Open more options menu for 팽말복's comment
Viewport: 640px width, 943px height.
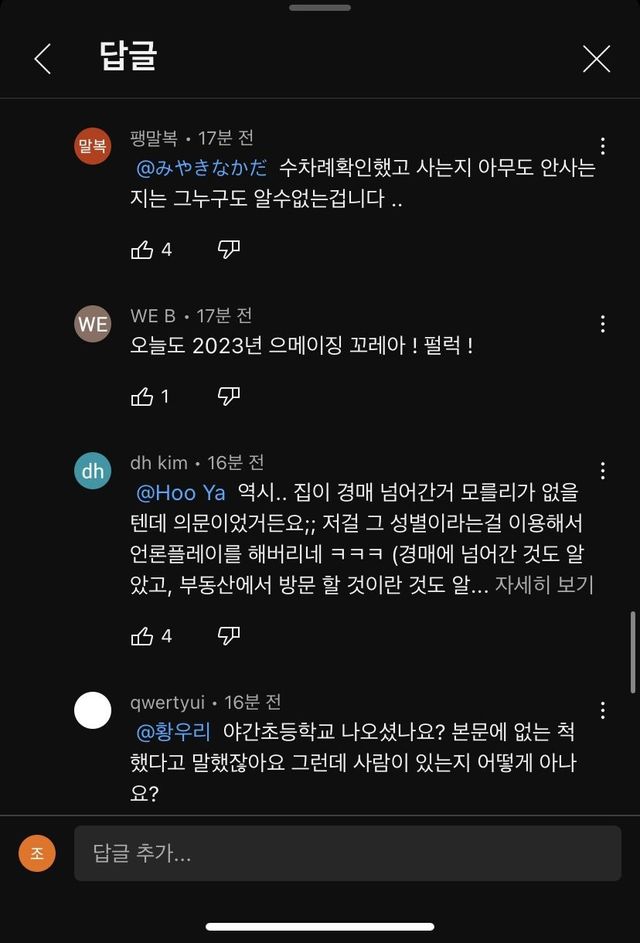coord(603,146)
